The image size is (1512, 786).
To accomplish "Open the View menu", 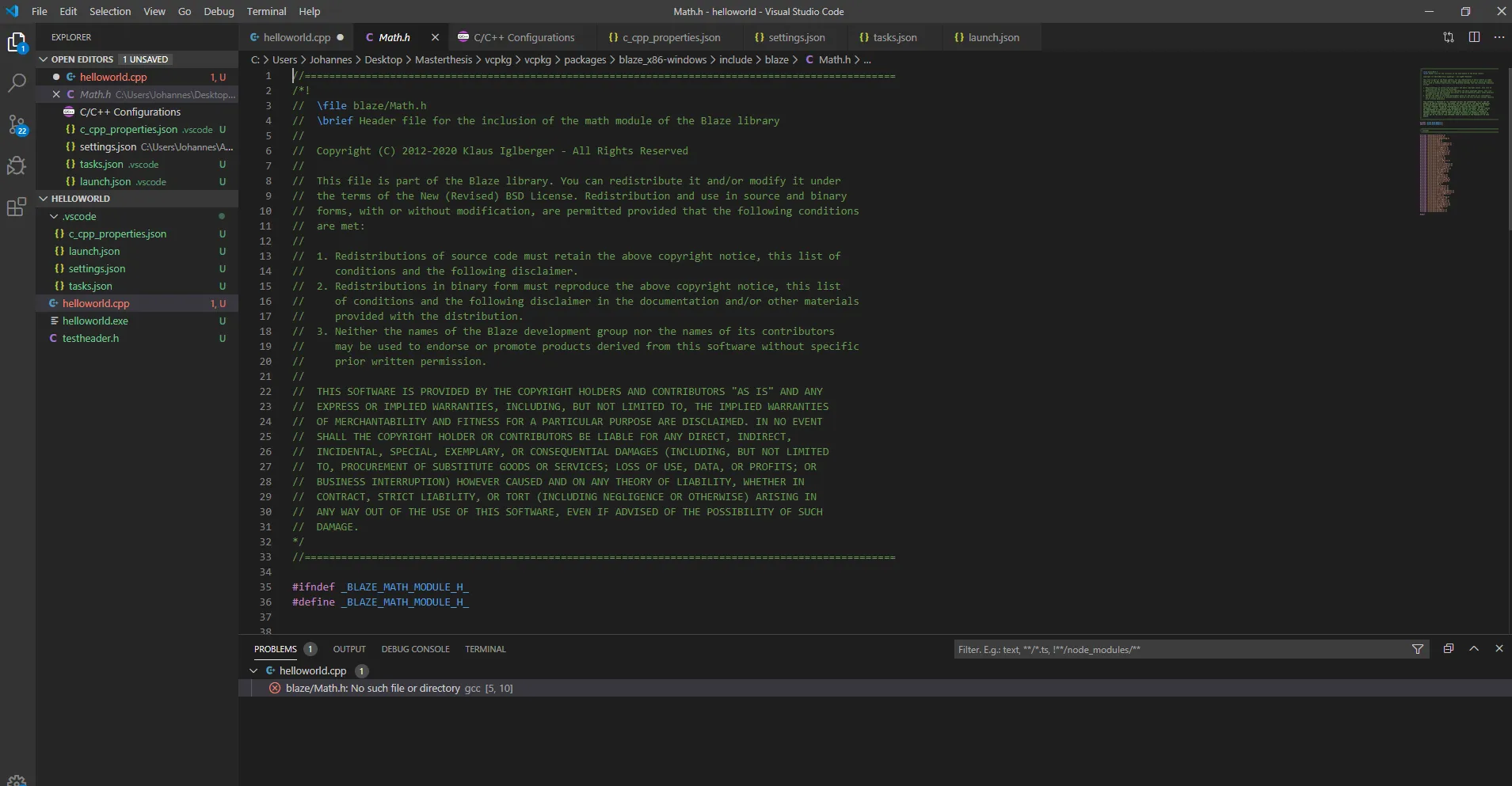I will pos(154,11).
